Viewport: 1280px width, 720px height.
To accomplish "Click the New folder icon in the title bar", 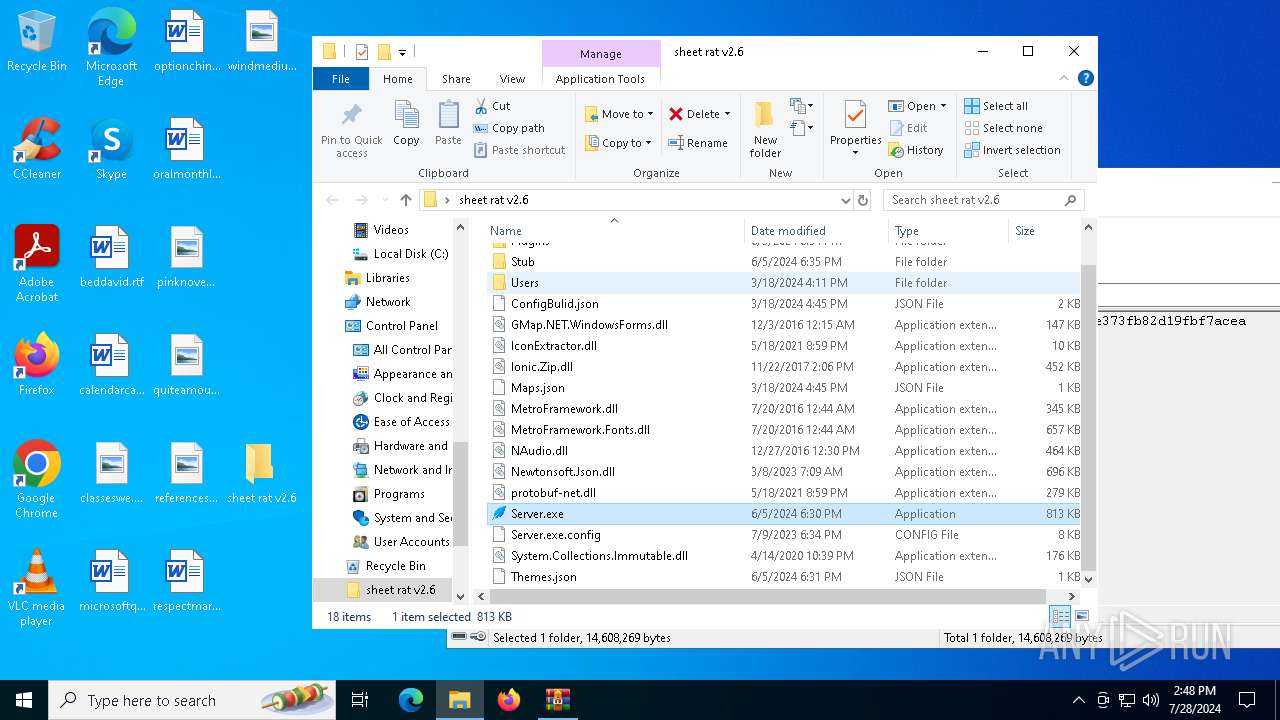I will (383, 52).
